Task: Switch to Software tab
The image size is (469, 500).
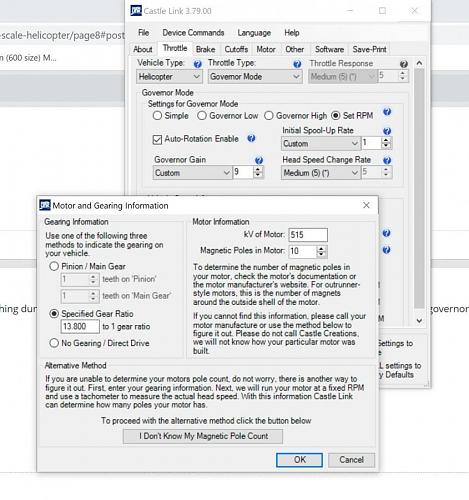Action: tap(329, 49)
